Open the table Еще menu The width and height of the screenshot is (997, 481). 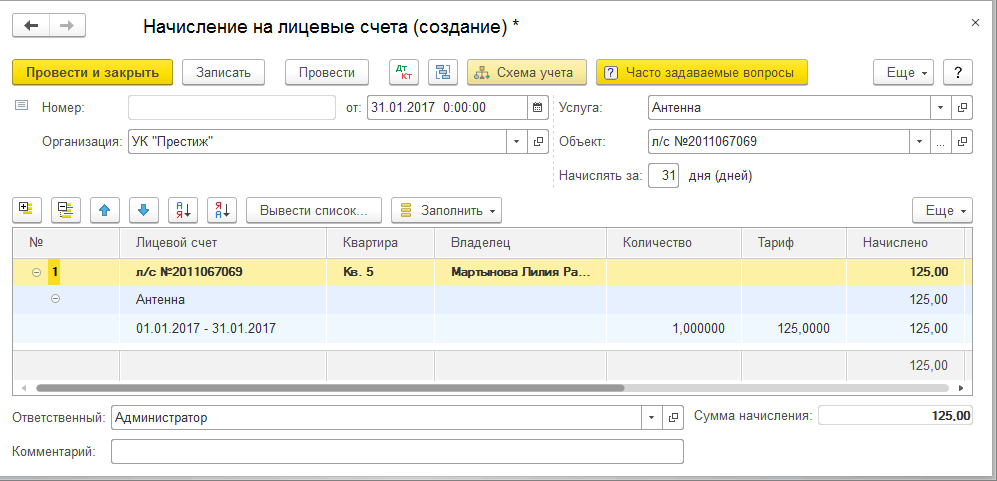click(942, 210)
